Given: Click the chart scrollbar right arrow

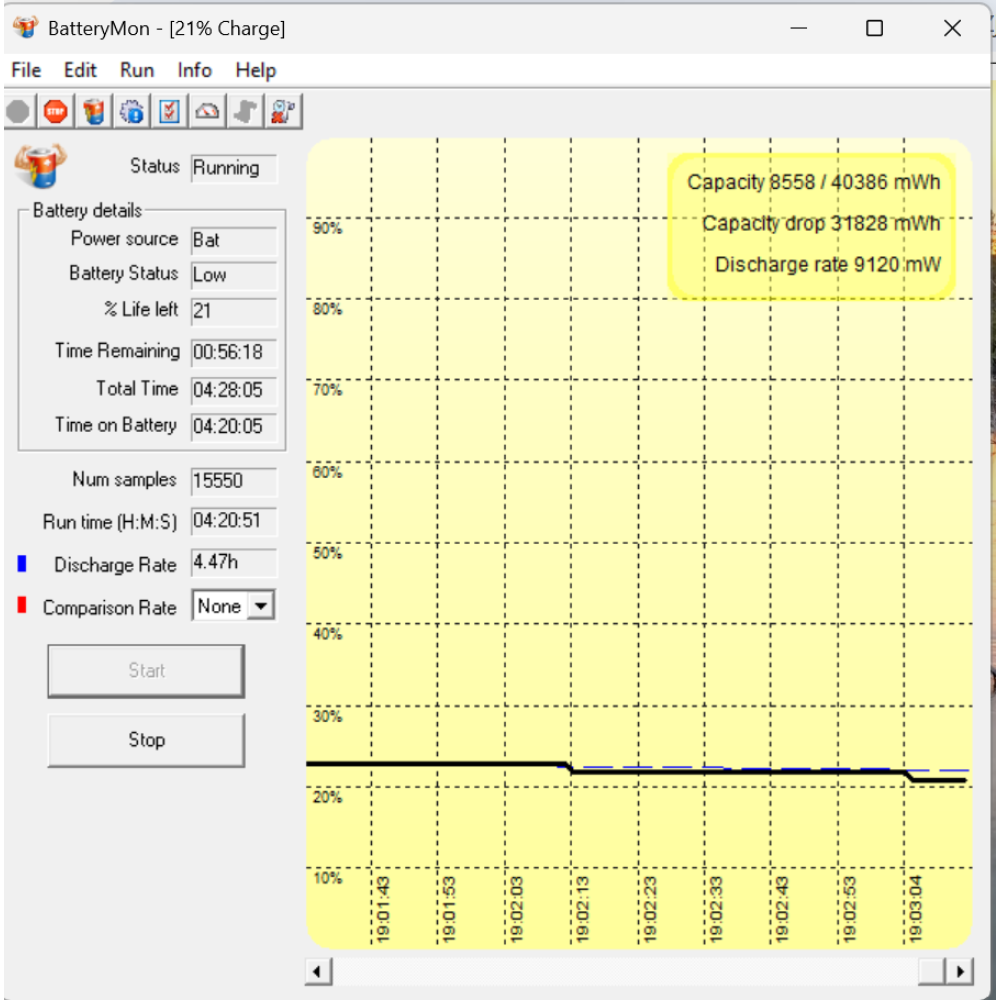Looking at the screenshot, I should click(x=960, y=971).
